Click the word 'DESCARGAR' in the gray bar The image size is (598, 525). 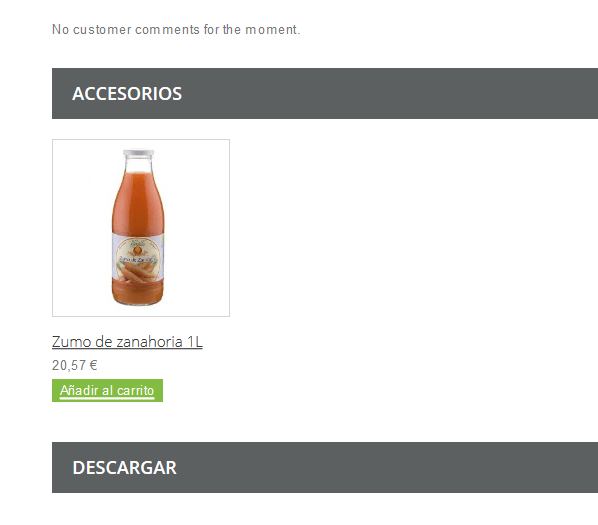[125, 468]
